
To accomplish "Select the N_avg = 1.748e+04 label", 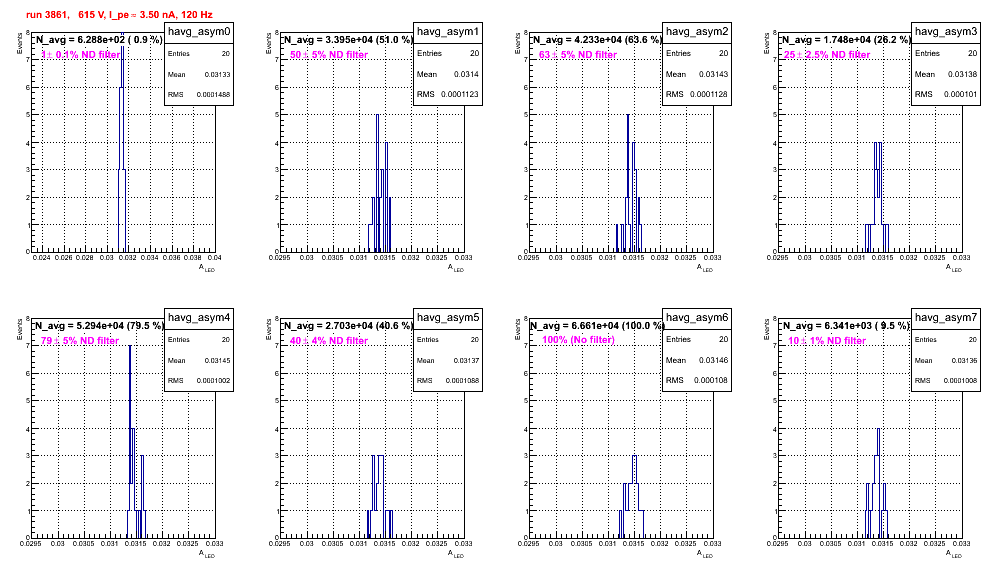I will point(846,39).
